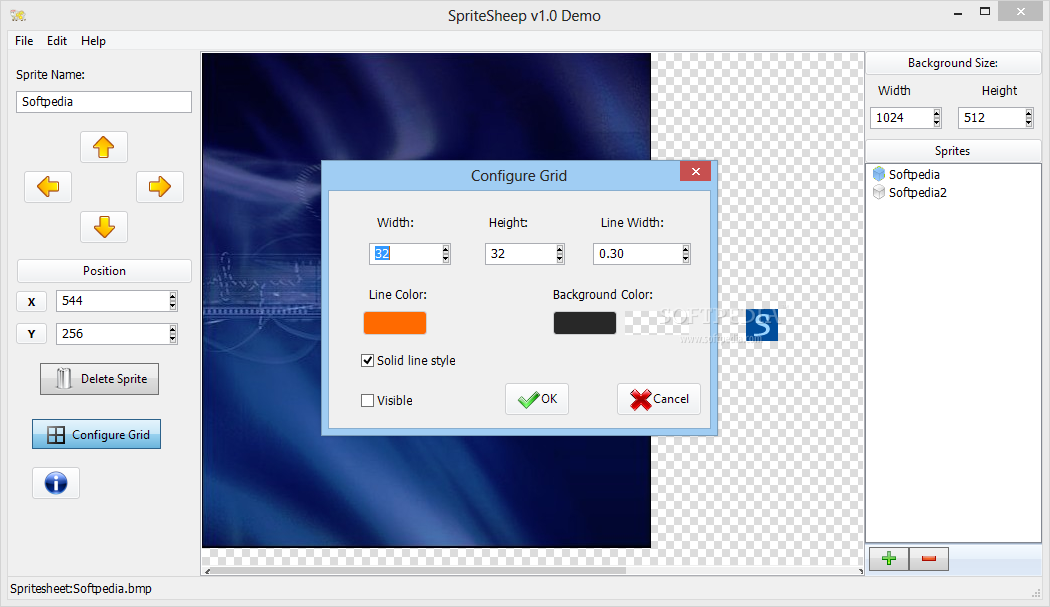Uncheck Solid line style
The image size is (1050, 607).
(x=368, y=360)
